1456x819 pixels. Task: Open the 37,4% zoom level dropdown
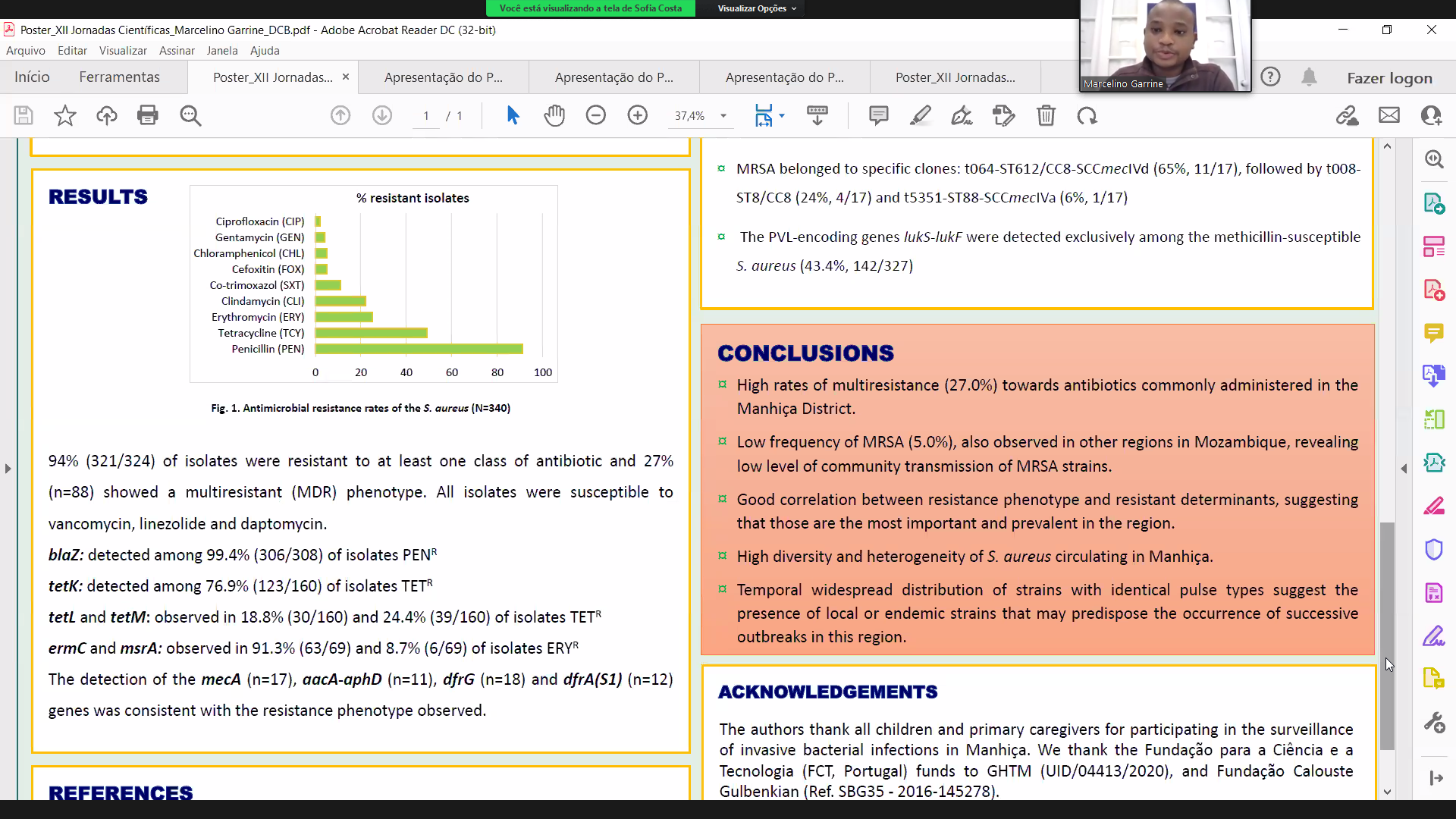(723, 116)
